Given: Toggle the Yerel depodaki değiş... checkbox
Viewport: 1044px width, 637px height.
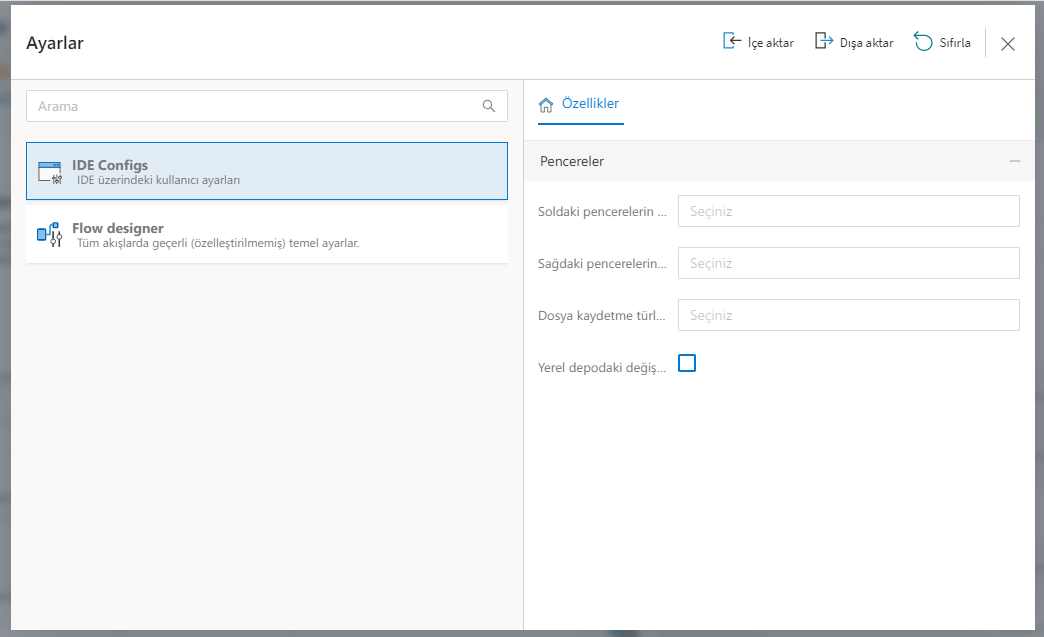Looking at the screenshot, I should (x=687, y=364).
